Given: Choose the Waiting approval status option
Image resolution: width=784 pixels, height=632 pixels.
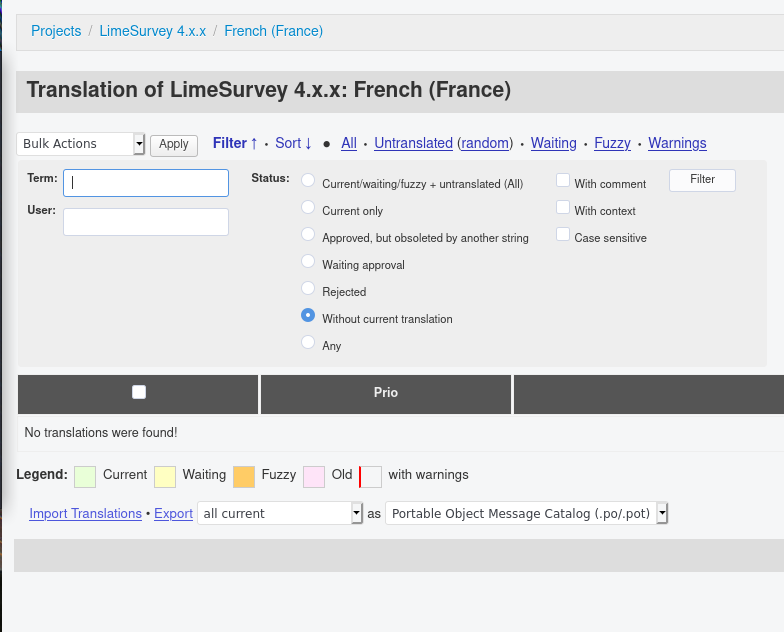Looking at the screenshot, I should (308, 262).
